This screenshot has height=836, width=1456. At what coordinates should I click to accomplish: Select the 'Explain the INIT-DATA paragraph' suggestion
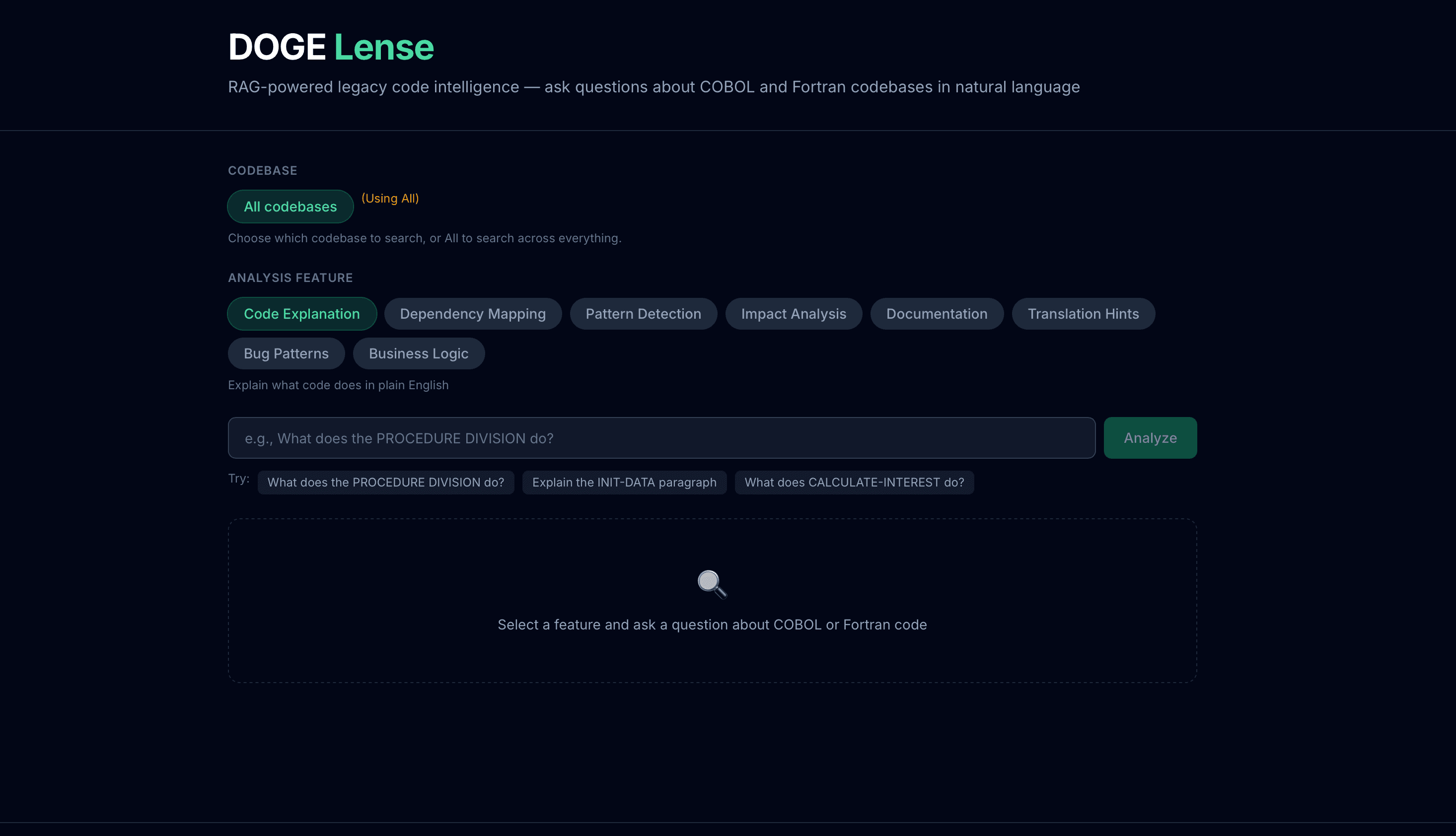point(624,483)
